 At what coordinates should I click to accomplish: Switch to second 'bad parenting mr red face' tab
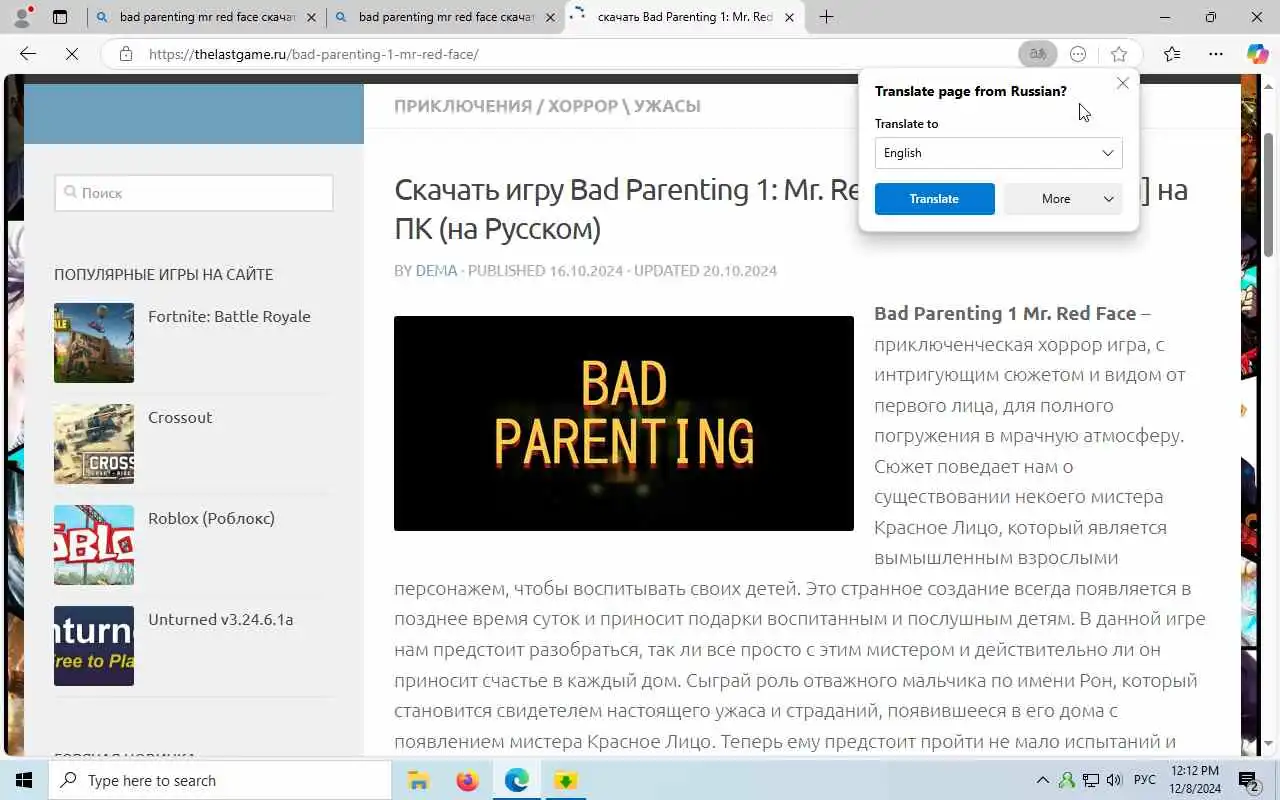click(x=445, y=17)
